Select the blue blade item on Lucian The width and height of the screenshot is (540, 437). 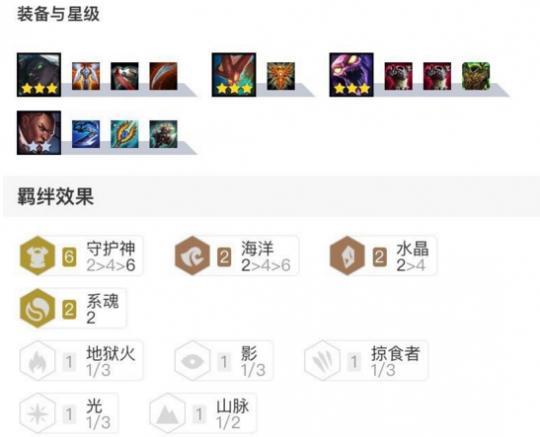tap(86, 134)
